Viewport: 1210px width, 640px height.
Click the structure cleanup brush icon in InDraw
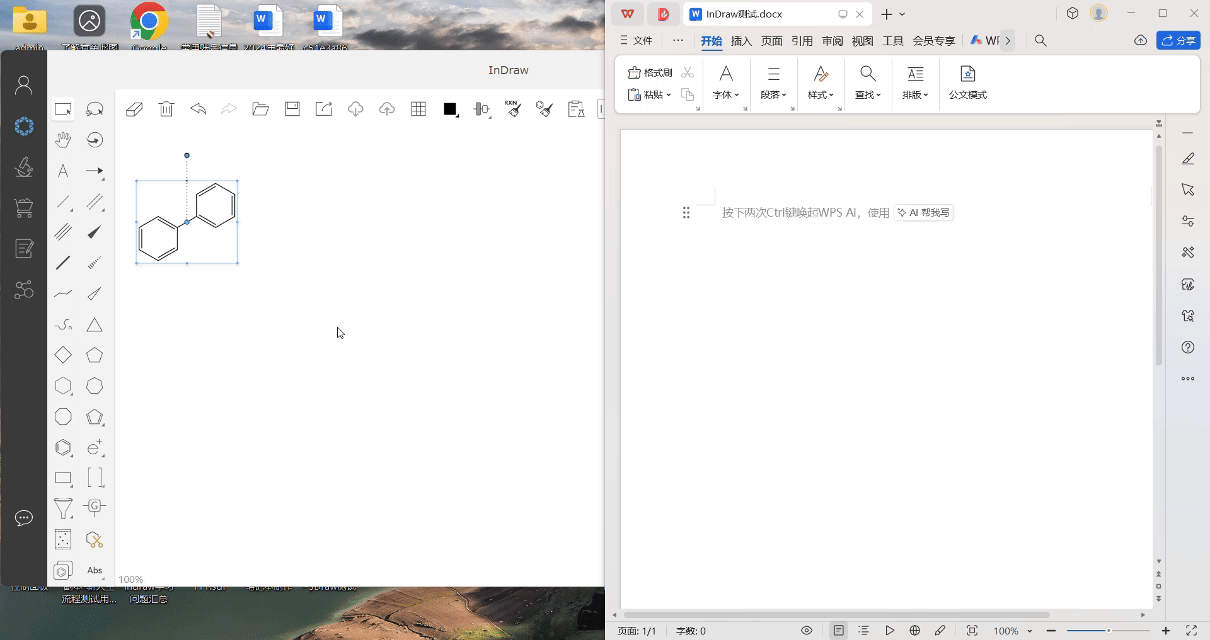click(x=545, y=109)
